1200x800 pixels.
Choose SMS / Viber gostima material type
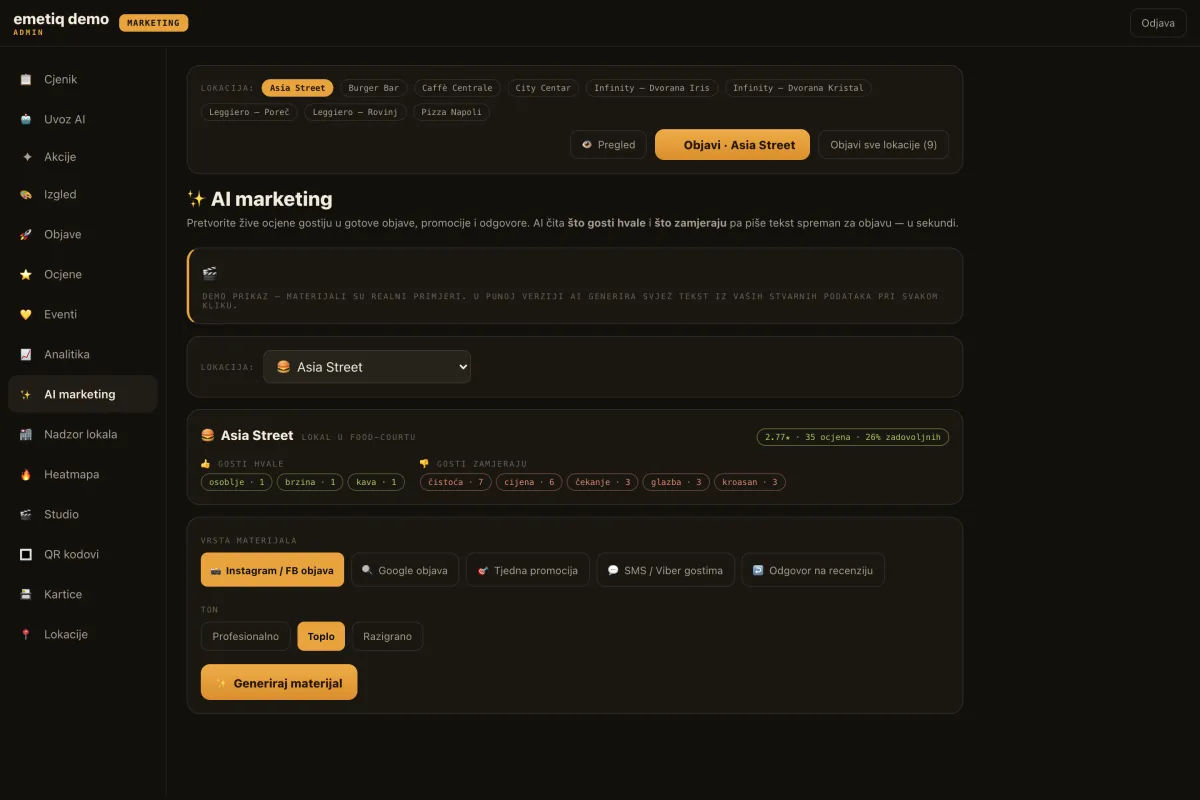click(x=666, y=570)
